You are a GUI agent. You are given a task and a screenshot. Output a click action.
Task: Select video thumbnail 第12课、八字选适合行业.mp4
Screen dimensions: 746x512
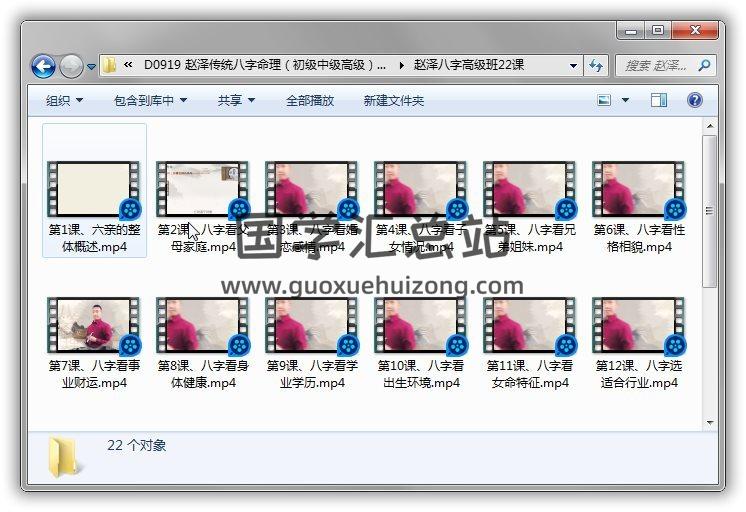[x=639, y=325]
